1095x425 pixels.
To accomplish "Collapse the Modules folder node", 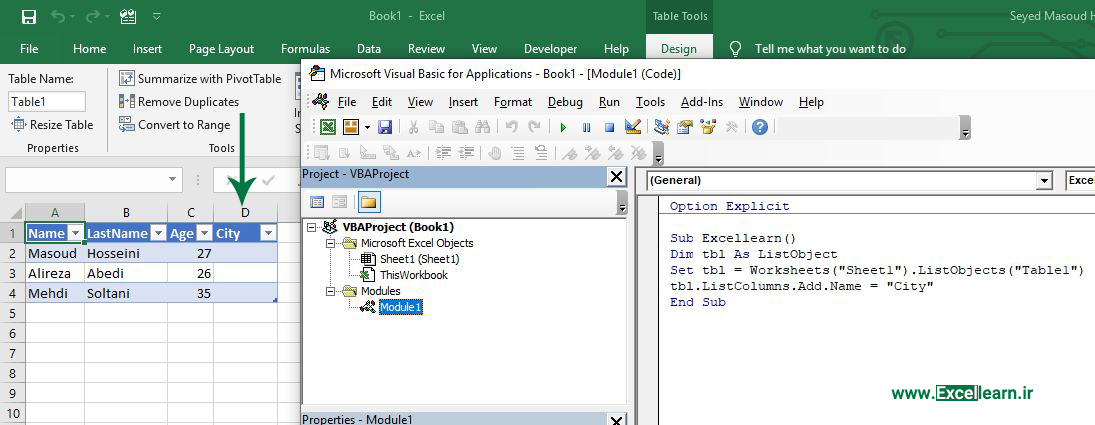I will click(x=330, y=290).
